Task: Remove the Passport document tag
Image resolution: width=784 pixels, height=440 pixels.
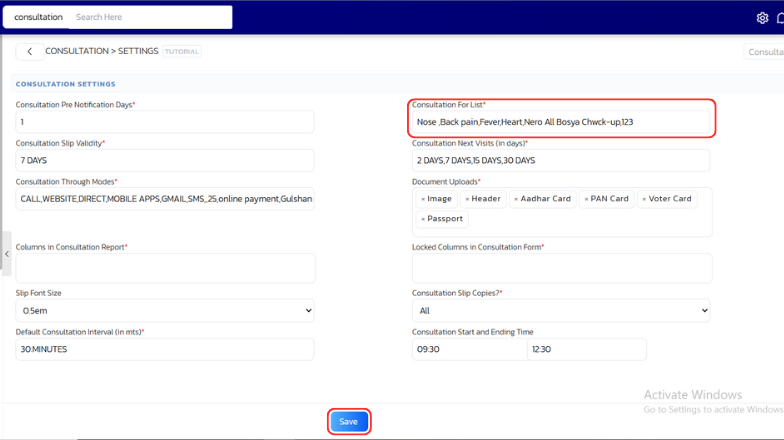Action: click(x=423, y=219)
